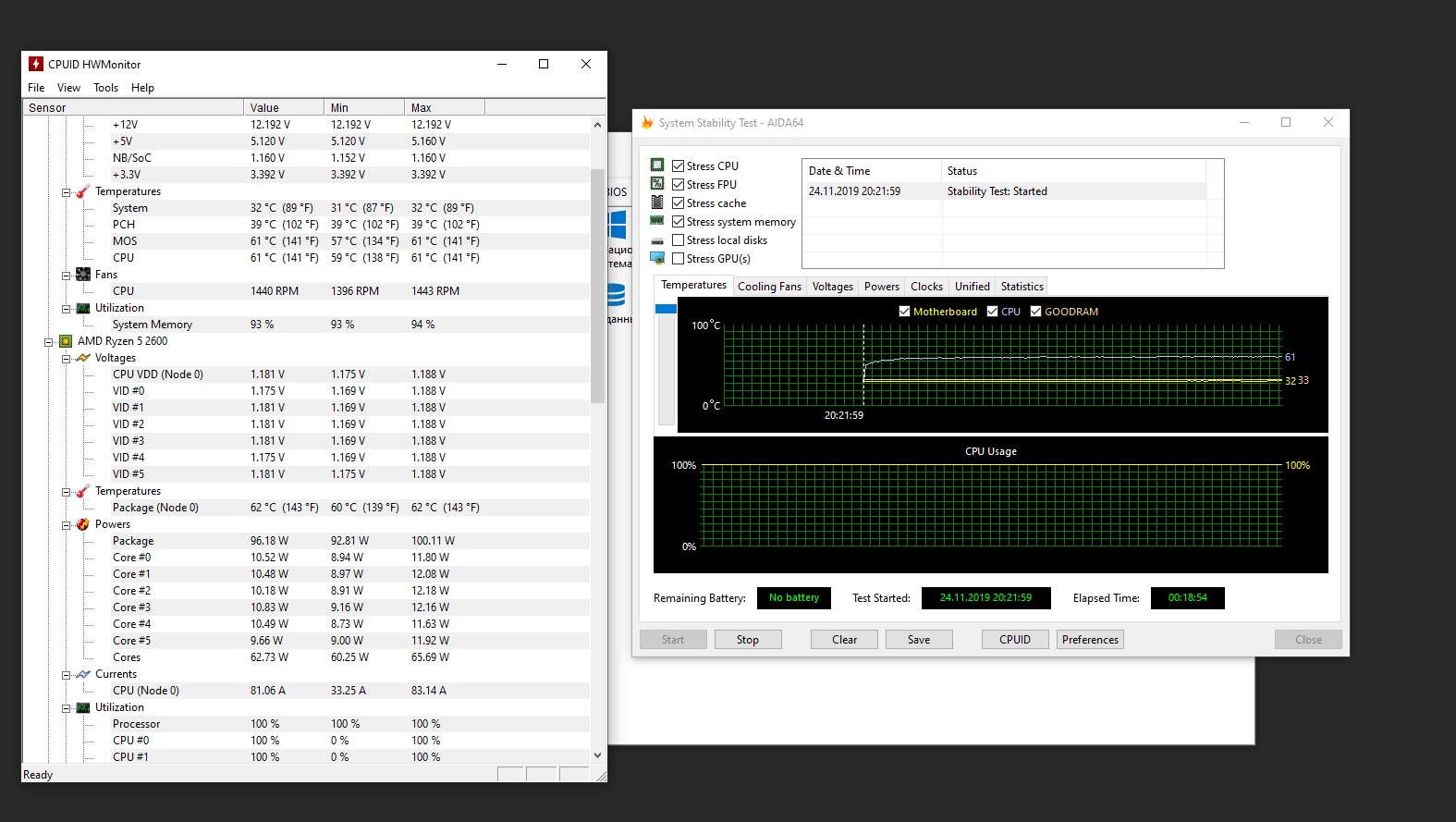Uncheck the Stress cache checkbox

(679, 203)
